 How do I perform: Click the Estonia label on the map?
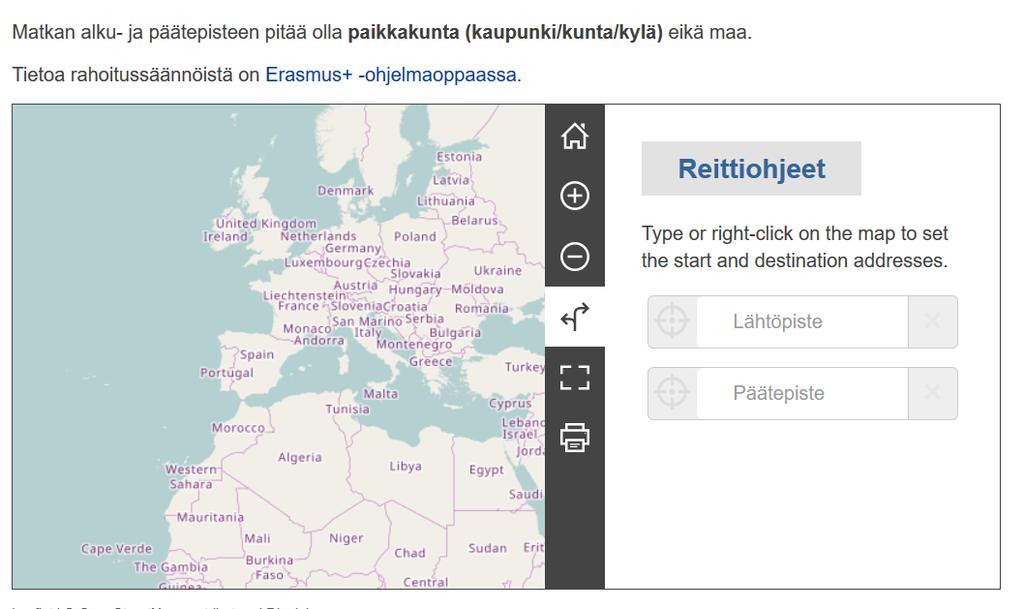[459, 157]
